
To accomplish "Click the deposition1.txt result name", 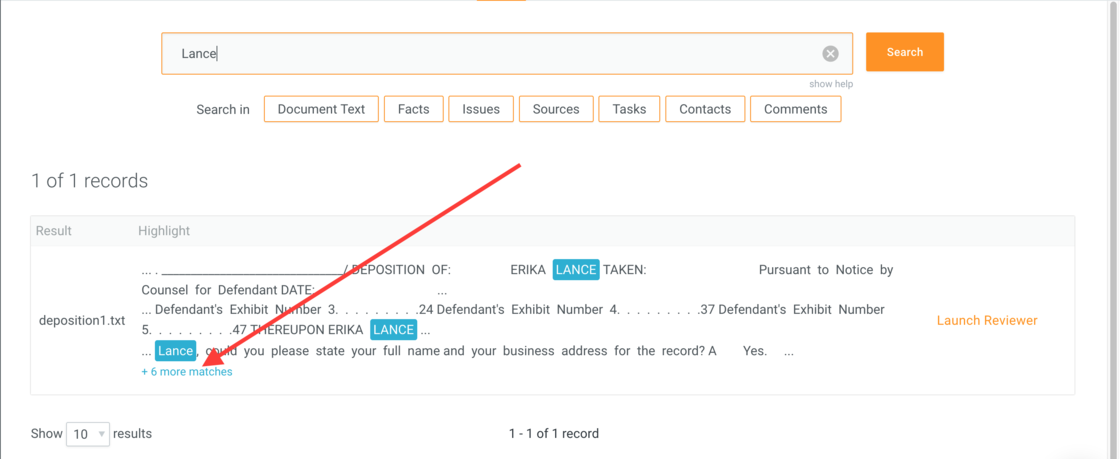I will point(82,321).
